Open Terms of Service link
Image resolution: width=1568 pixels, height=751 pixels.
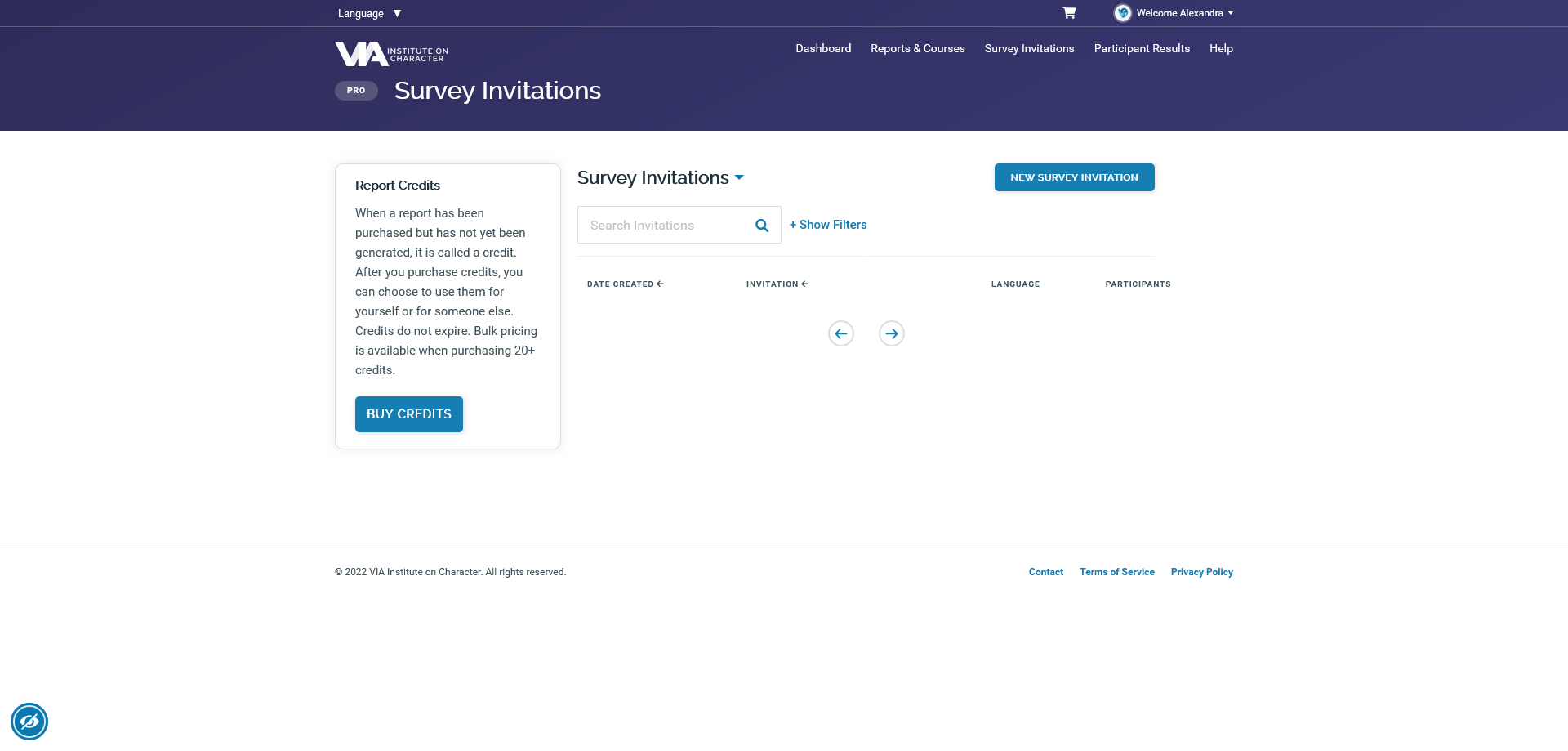pyautogui.click(x=1117, y=572)
